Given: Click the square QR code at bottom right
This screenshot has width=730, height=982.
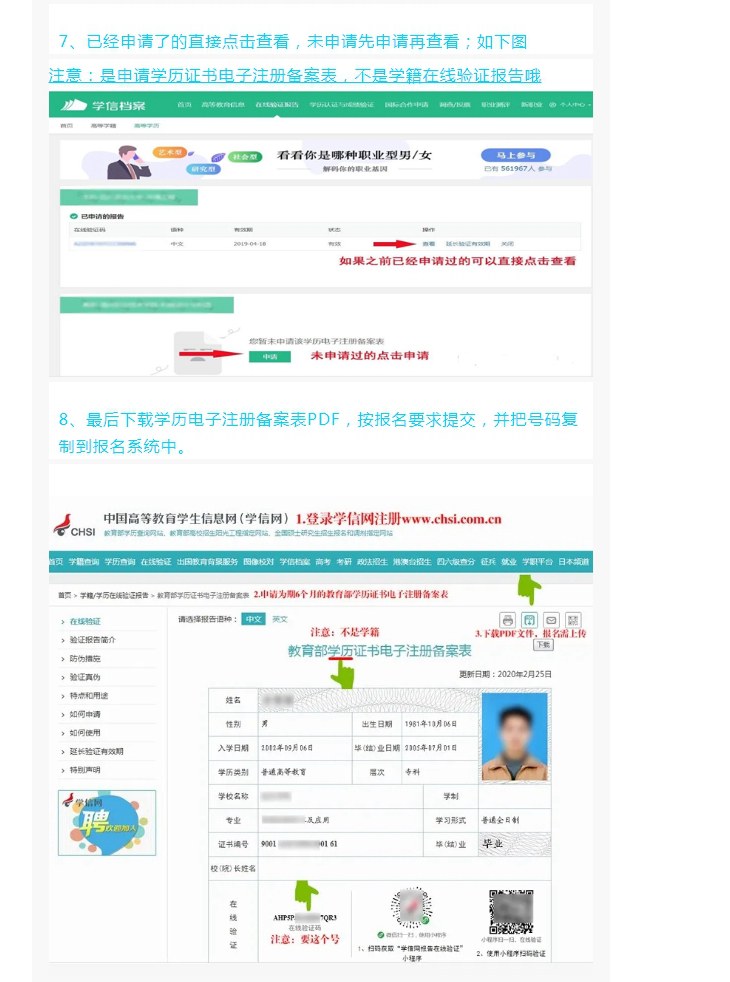Looking at the screenshot, I should (x=511, y=912).
